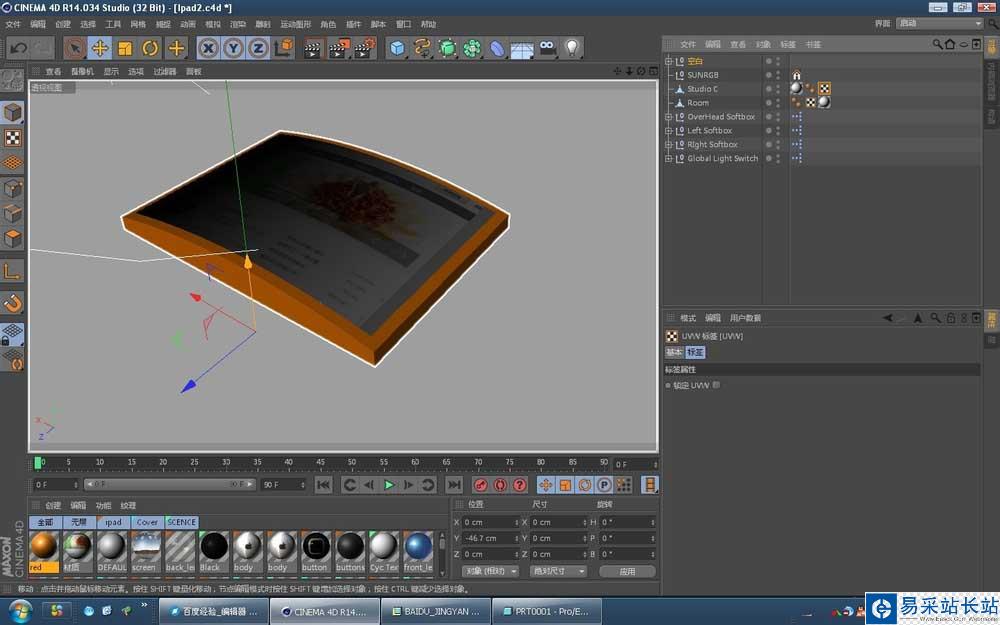Open the 文件 menu in menu bar
The height and width of the screenshot is (625, 1000).
(13, 24)
